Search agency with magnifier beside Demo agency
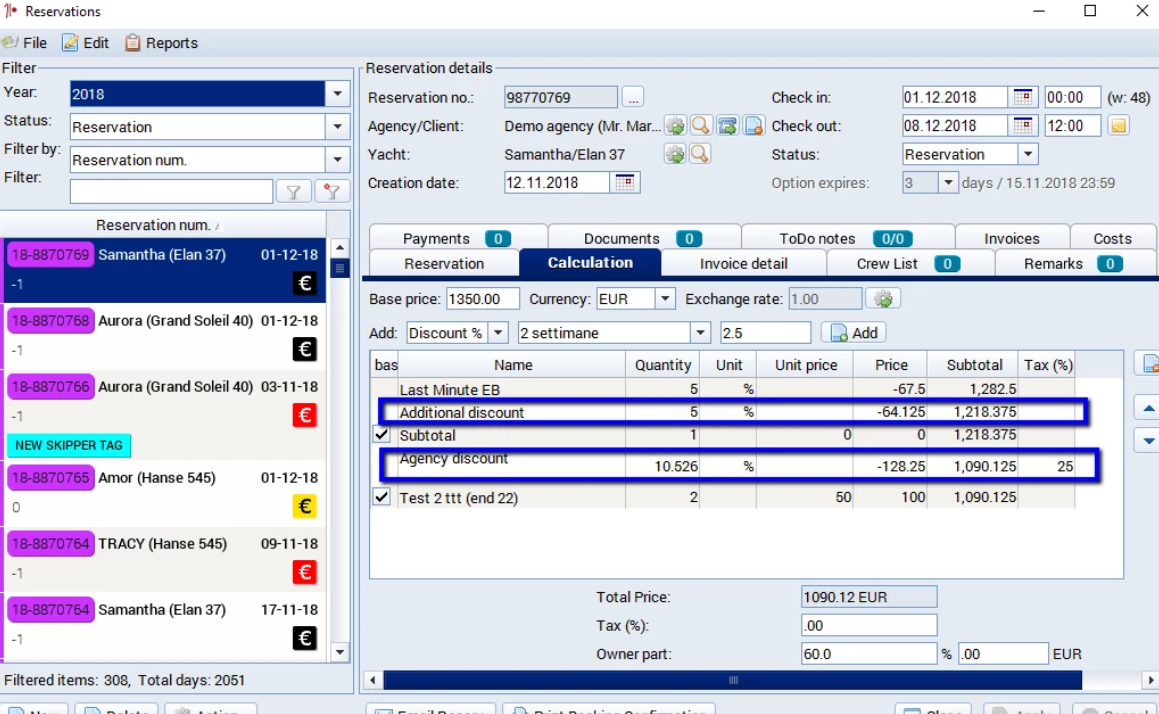Screen dimensions: 1159x714 [700, 126]
